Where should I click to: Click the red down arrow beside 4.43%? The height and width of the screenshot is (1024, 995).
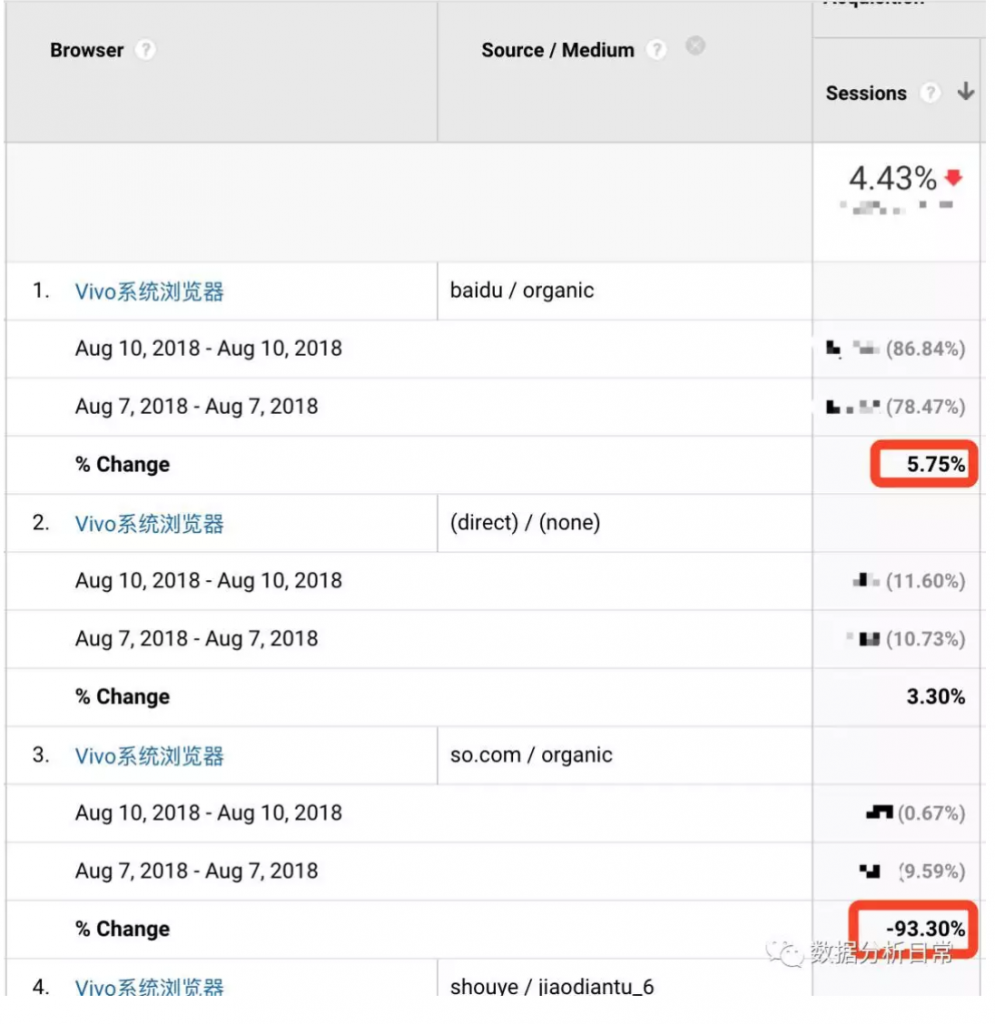click(953, 178)
